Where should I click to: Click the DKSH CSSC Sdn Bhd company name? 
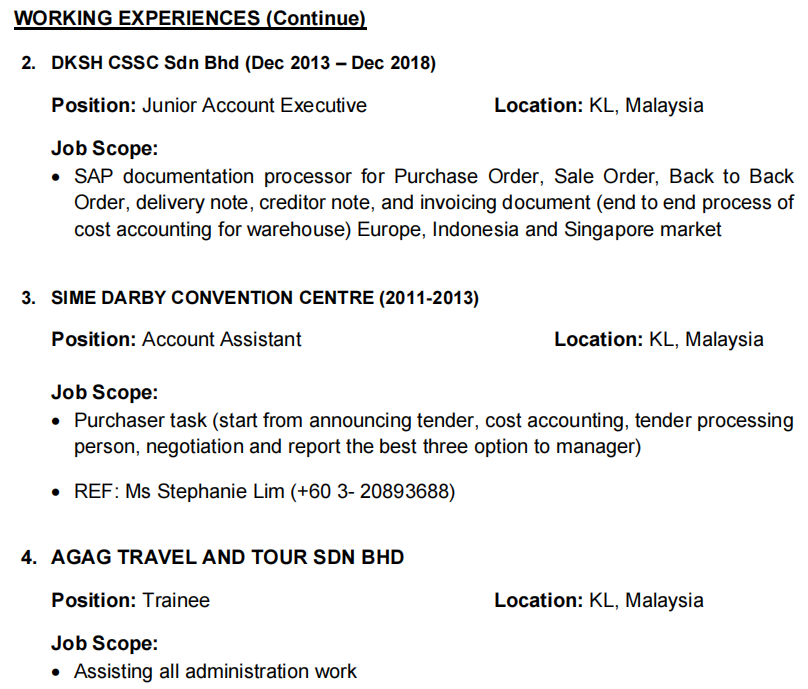tap(145, 63)
